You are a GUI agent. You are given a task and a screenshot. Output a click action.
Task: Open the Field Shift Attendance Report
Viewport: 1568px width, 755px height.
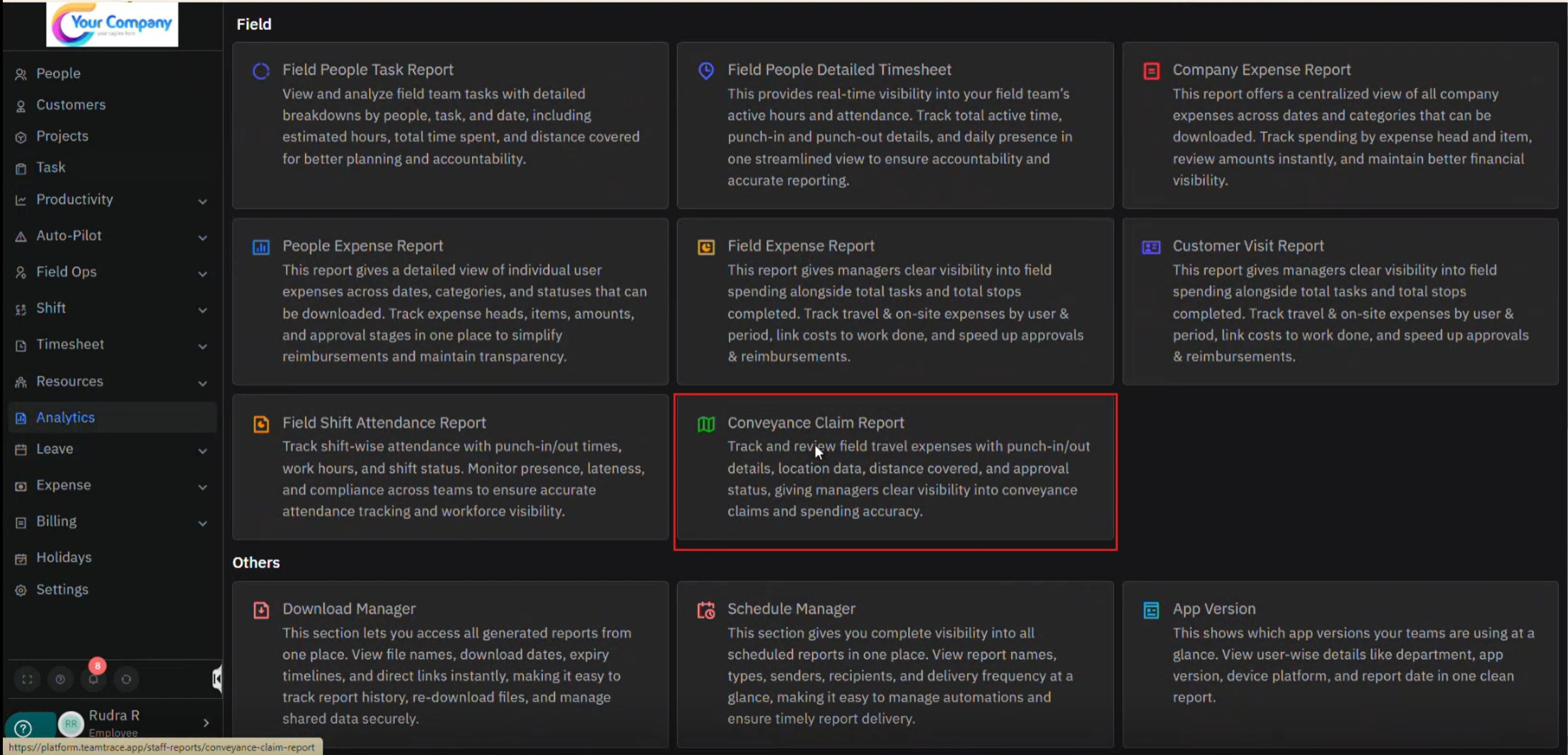tap(384, 422)
